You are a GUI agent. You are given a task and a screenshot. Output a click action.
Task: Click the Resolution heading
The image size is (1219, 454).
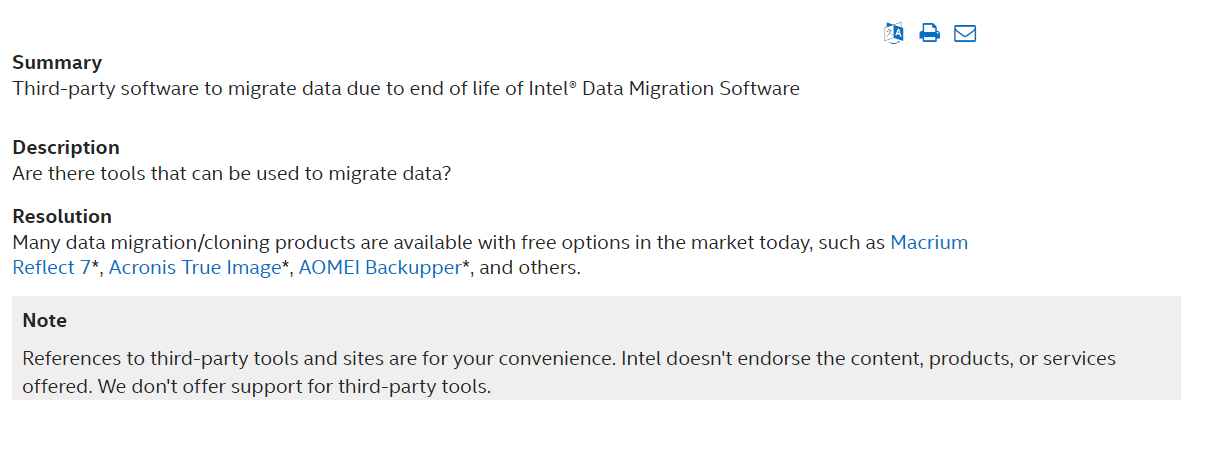62,217
